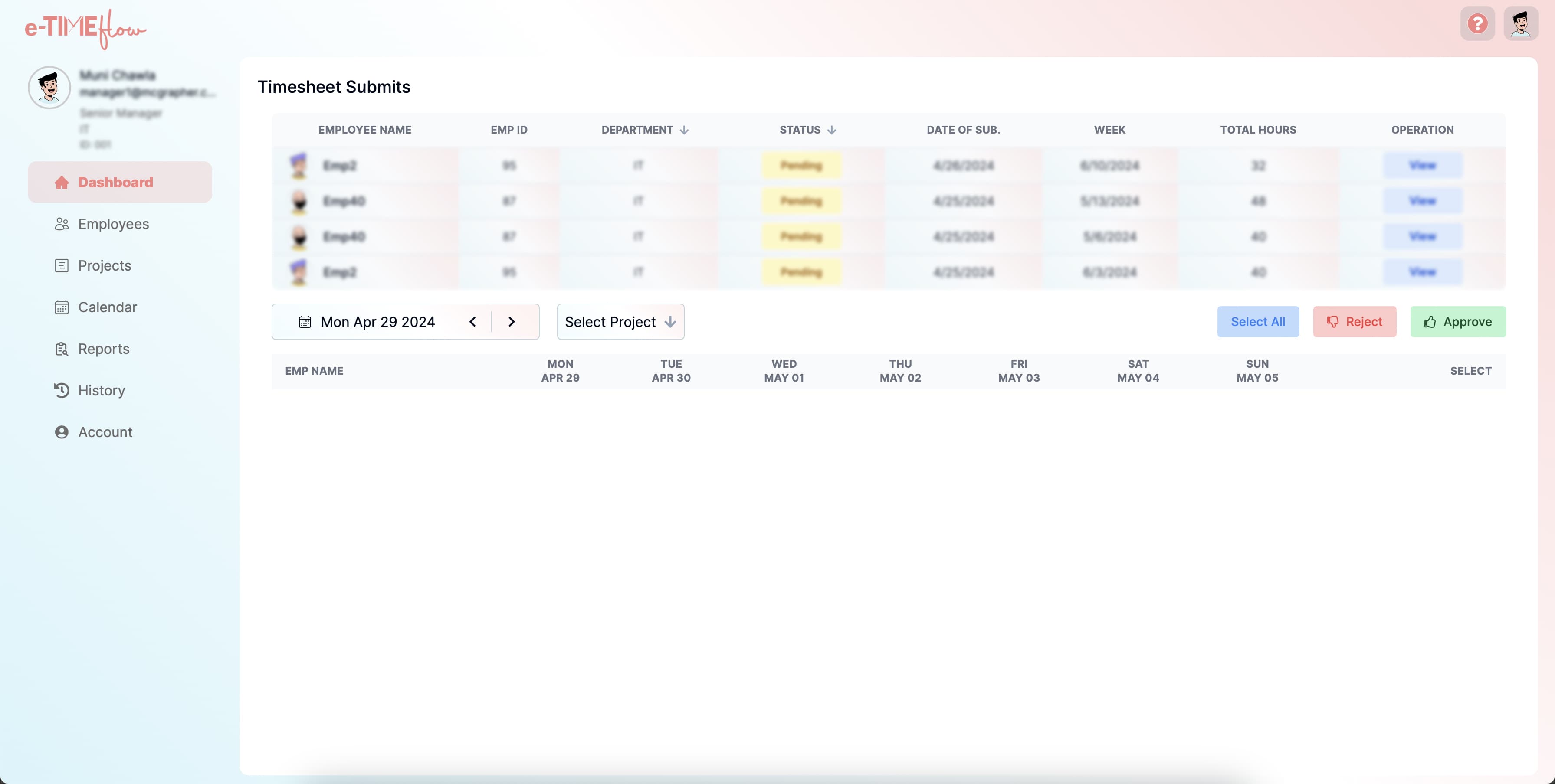Click the sidebar profile avatar picture
The image size is (1555, 784).
click(49, 88)
